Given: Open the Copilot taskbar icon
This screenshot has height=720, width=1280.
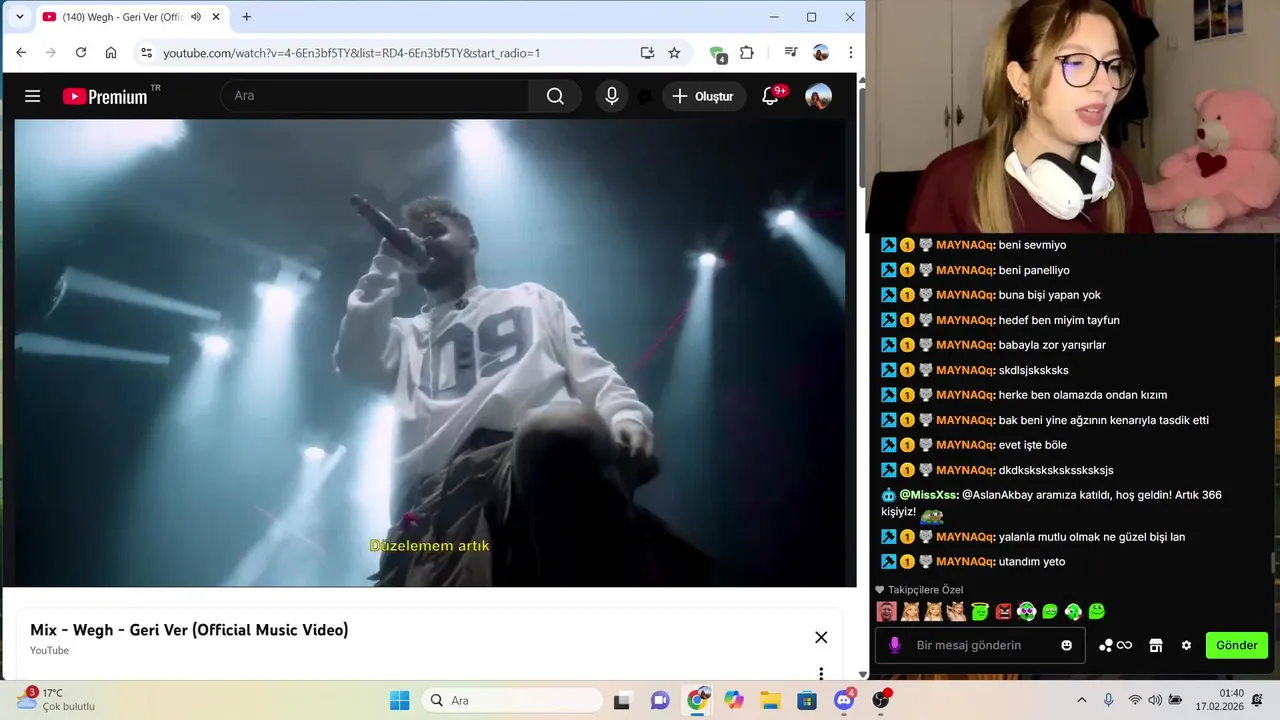Looking at the screenshot, I should pos(734,700).
